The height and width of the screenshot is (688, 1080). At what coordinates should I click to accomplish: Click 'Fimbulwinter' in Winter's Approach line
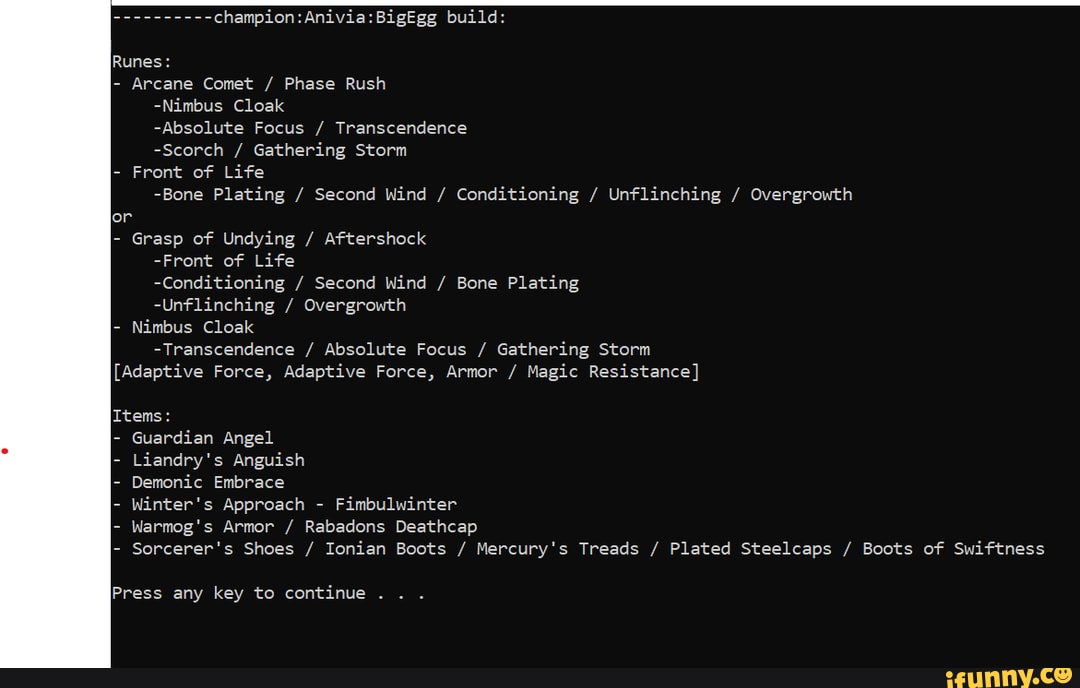tap(396, 504)
